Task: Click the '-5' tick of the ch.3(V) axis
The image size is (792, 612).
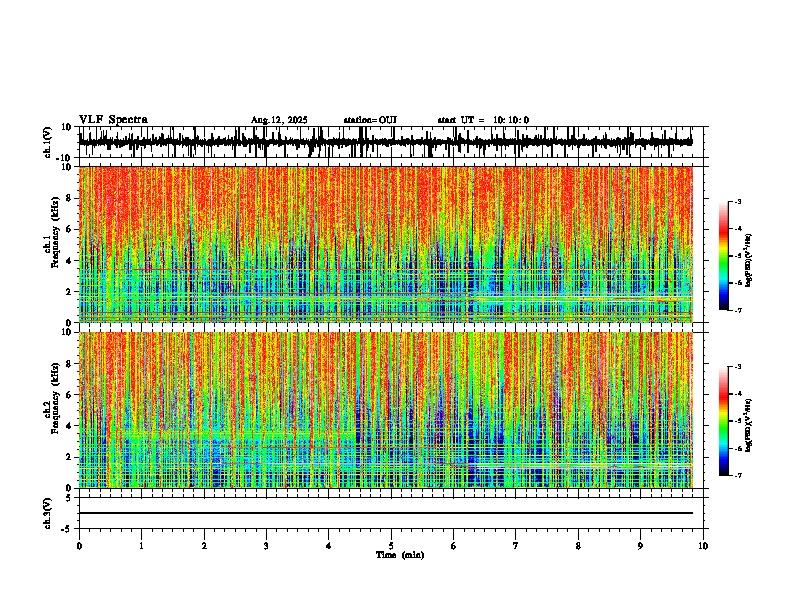Action: pyautogui.click(x=67, y=529)
